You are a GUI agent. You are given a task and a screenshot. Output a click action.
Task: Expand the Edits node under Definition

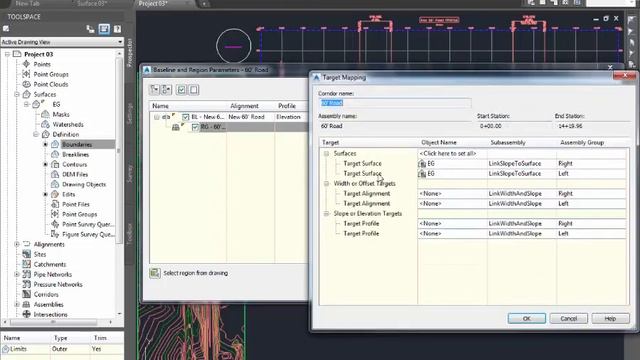click(45, 194)
